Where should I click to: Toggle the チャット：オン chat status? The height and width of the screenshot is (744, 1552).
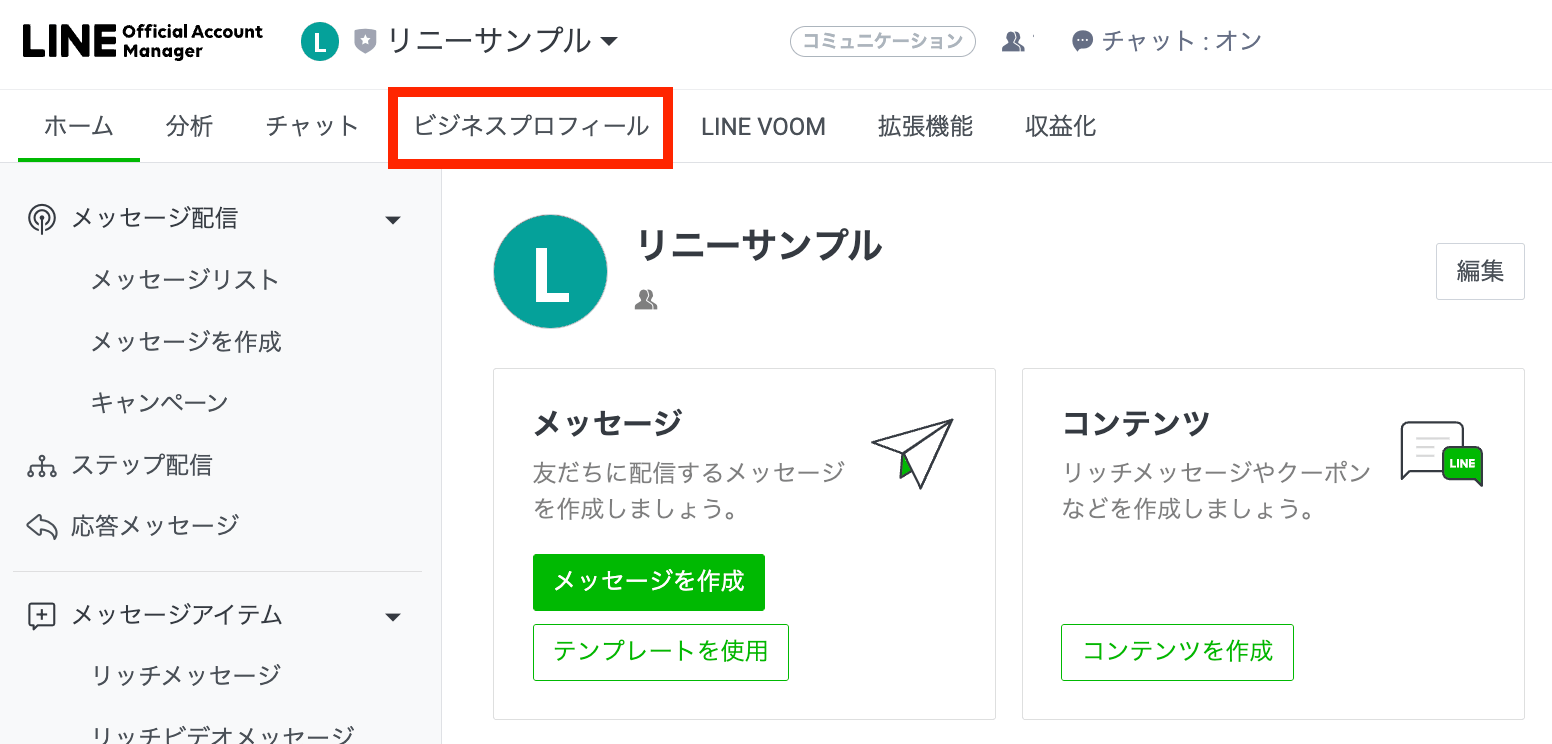coord(1166,42)
